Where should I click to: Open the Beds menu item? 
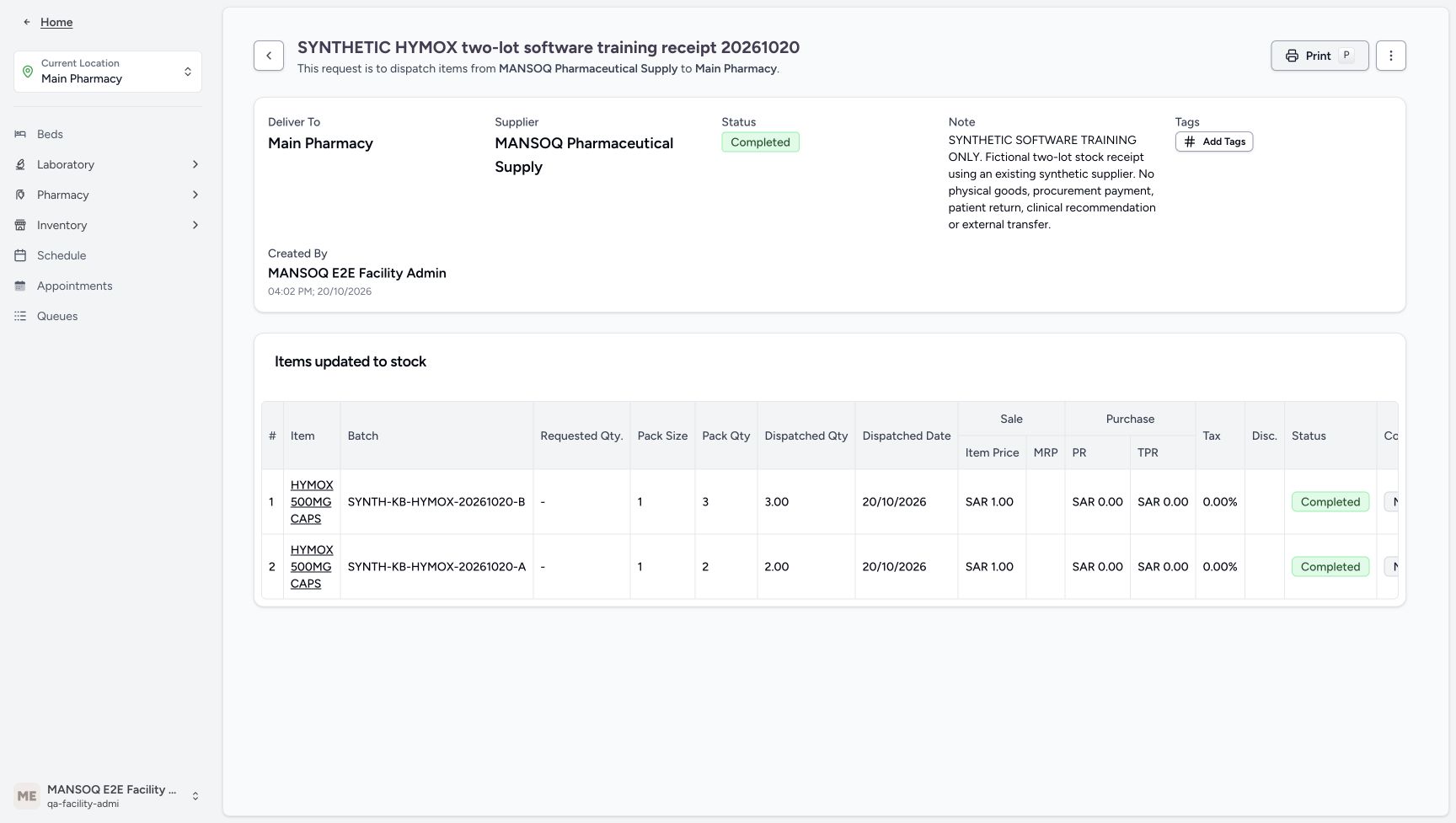pyautogui.click(x=108, y=134)
